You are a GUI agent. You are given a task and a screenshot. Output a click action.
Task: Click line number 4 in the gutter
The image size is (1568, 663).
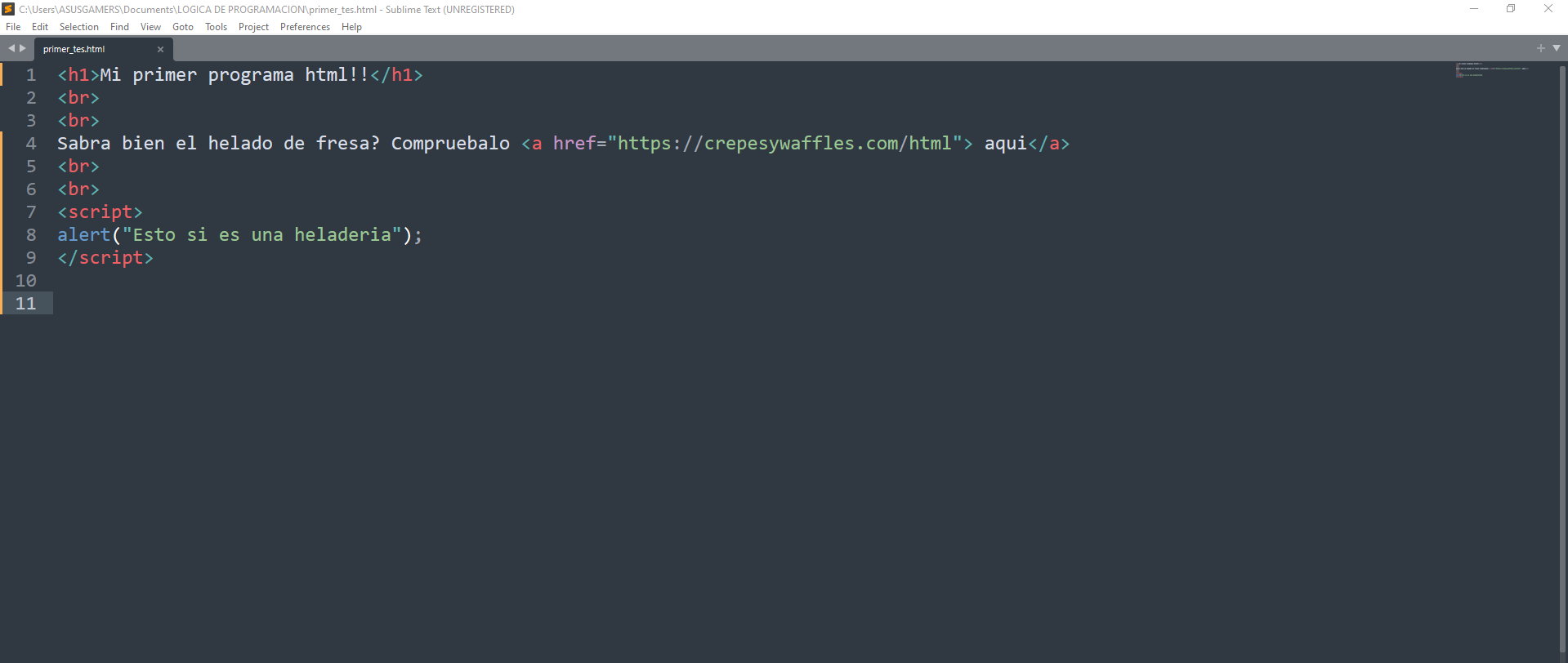[31, 144]
